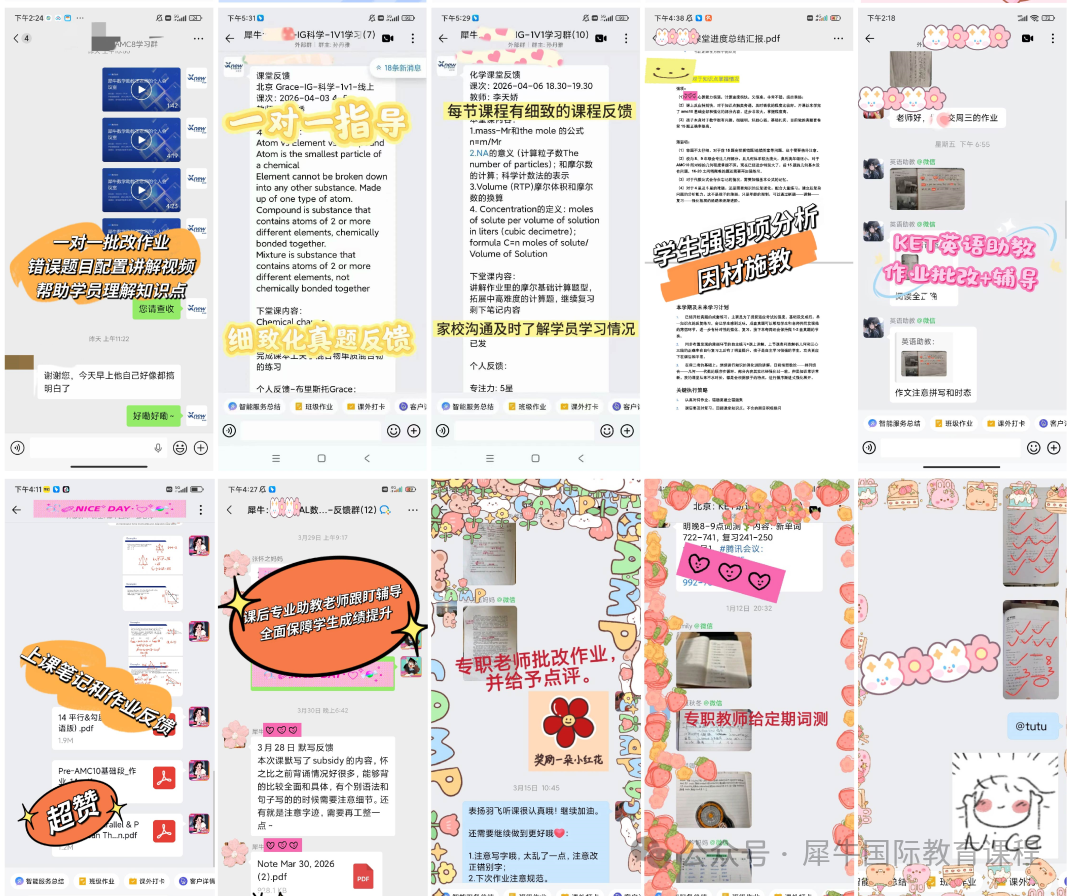The image size is (1074, 896).
Task: Select 课外打卡 tab in IG-1V1学习群(10) chat
Action: coord(579,407)
